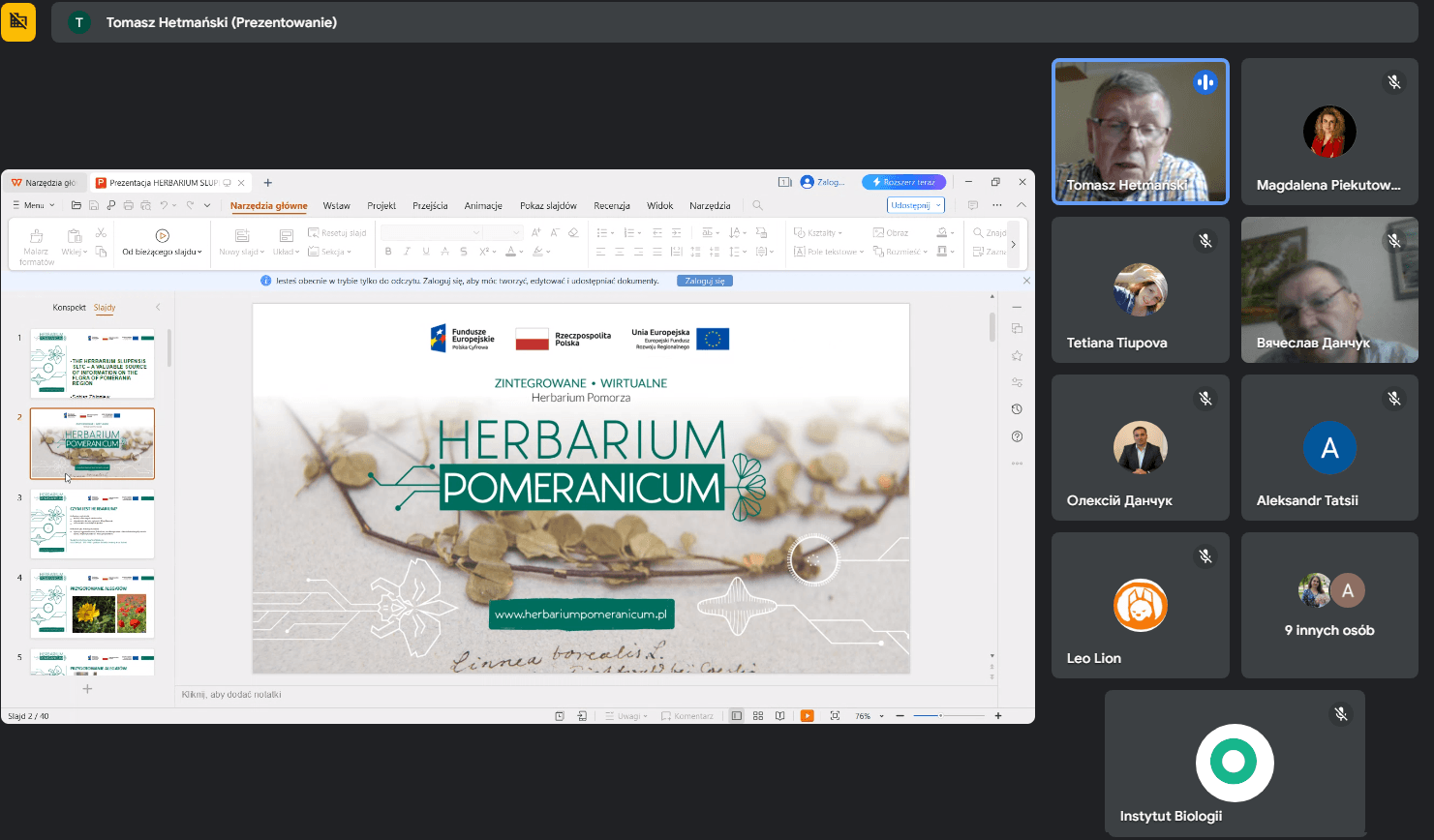Click the zoom slider handle in status bar
Screen dimensions: 1434x840
click(x=940, y=716)
